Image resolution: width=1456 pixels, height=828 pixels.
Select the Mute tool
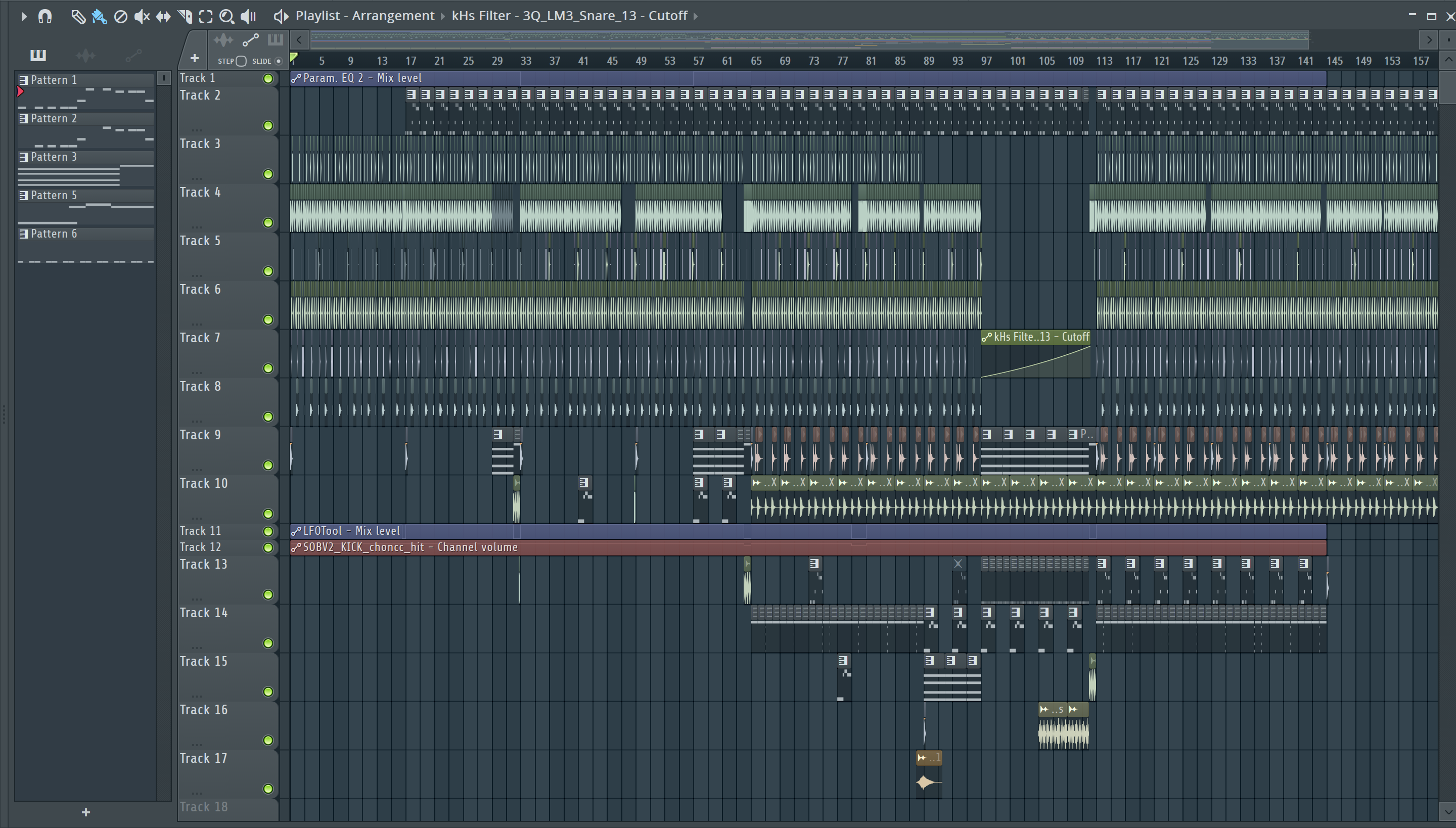142,17
